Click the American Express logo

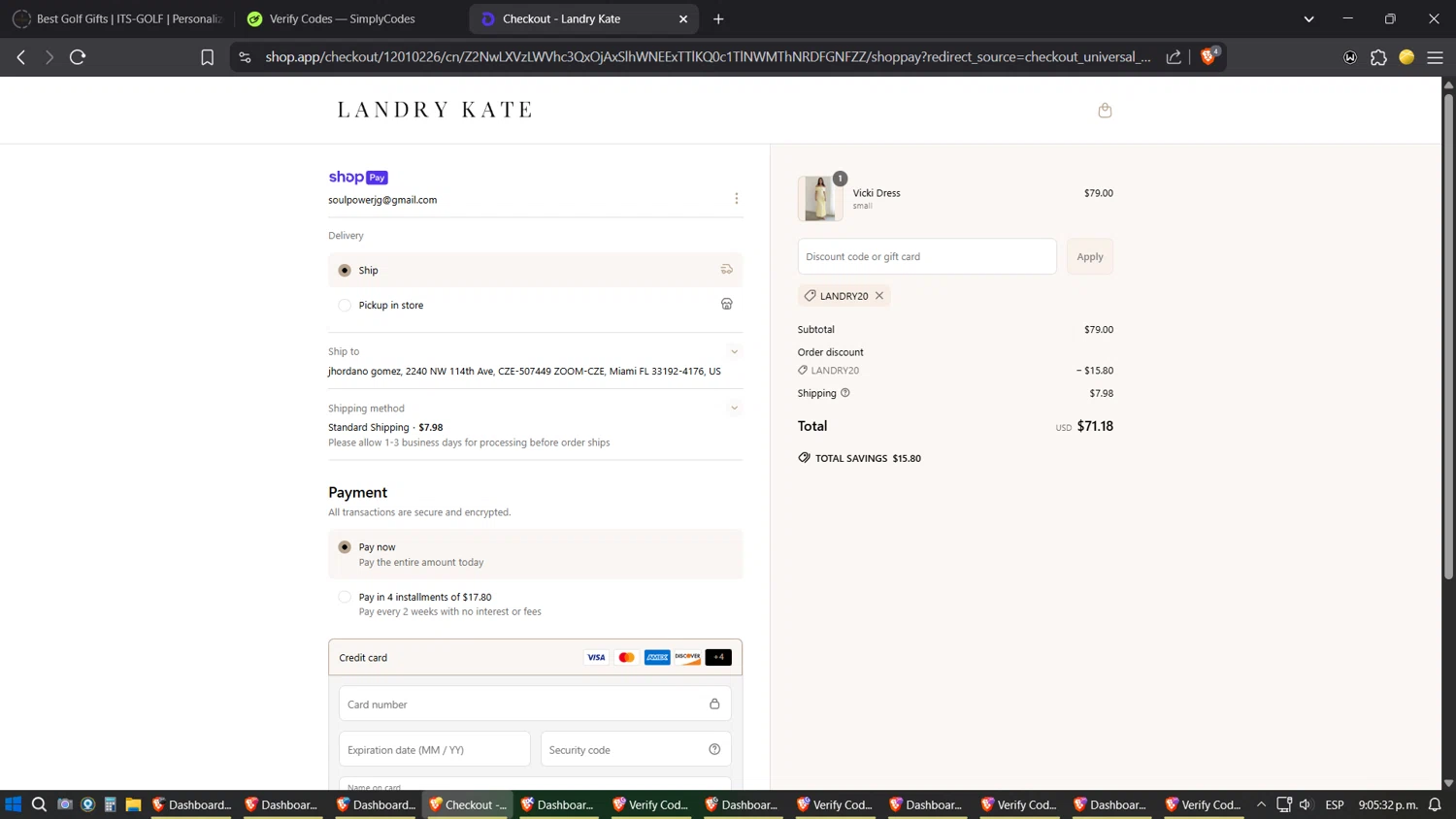(657, 657)
